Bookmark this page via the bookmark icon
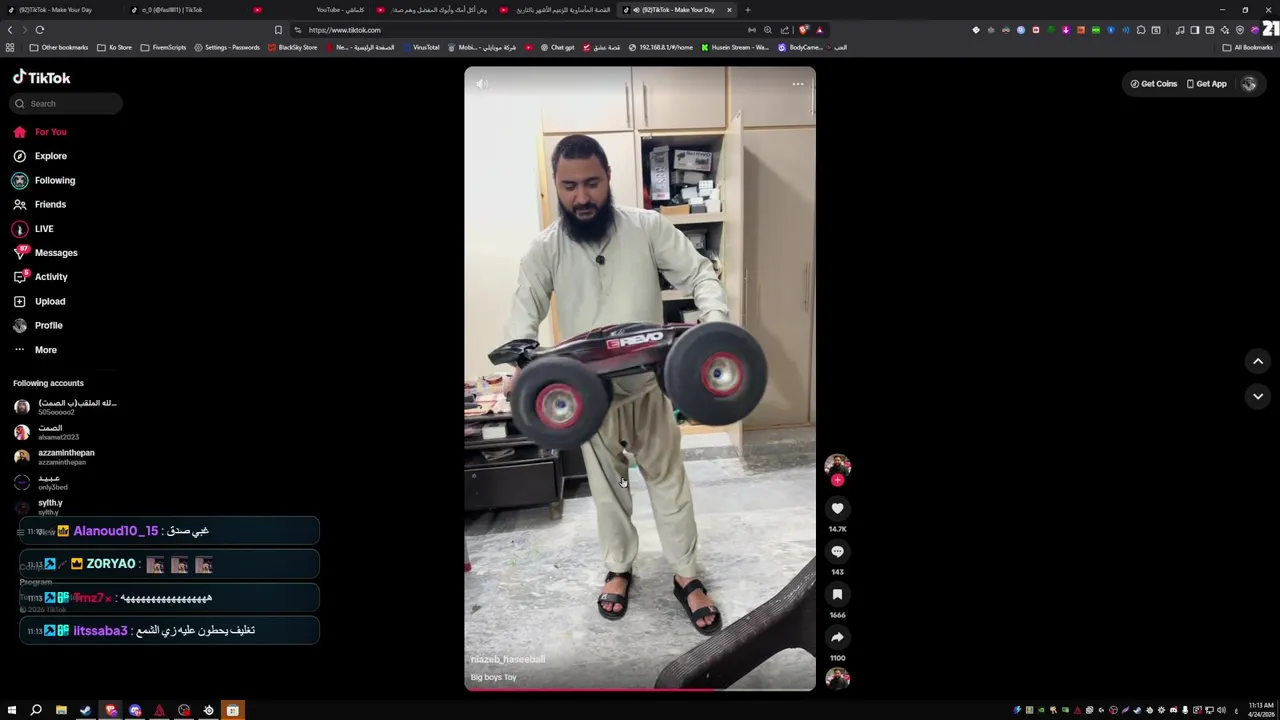The height and width of the screenshot is (720, 1280). 278,30
